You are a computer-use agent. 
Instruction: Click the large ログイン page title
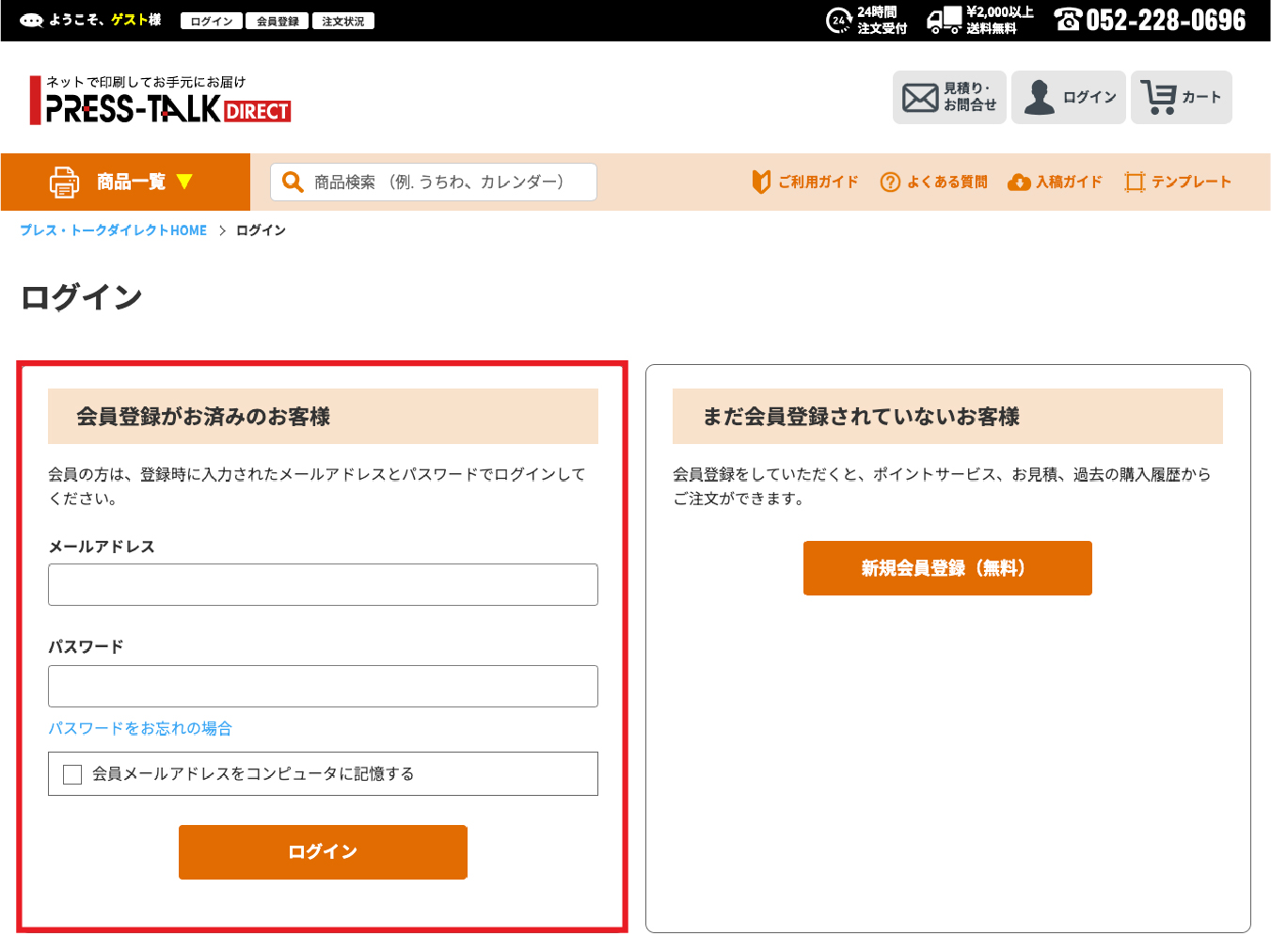coord(81,297)
